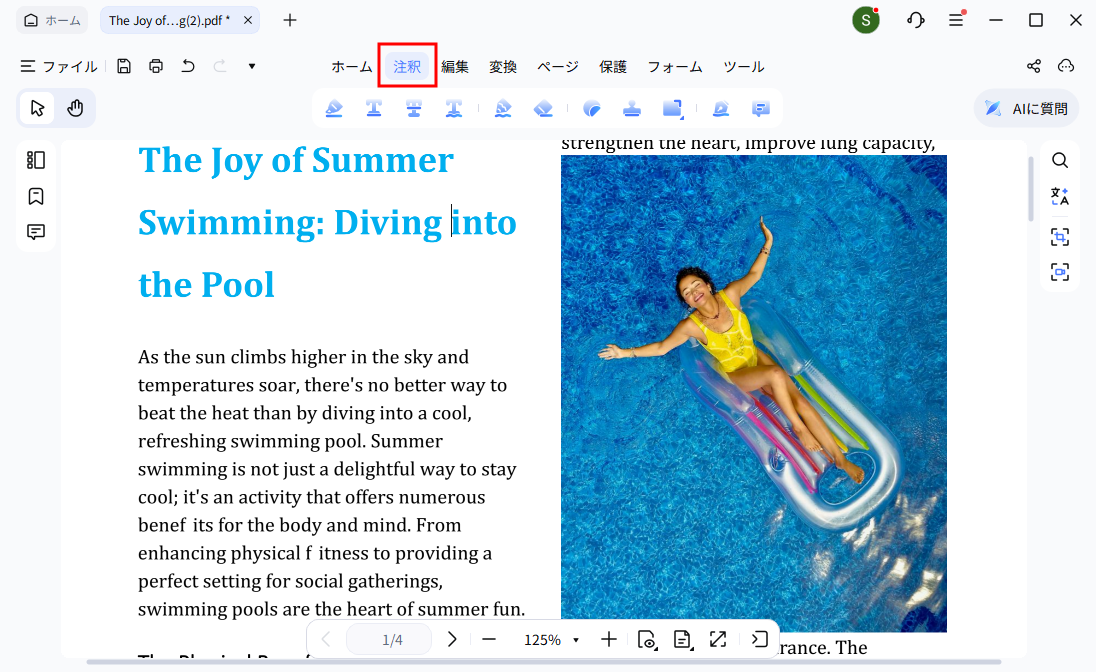Click the vertical scrollbar thumb

(1030, 189)
